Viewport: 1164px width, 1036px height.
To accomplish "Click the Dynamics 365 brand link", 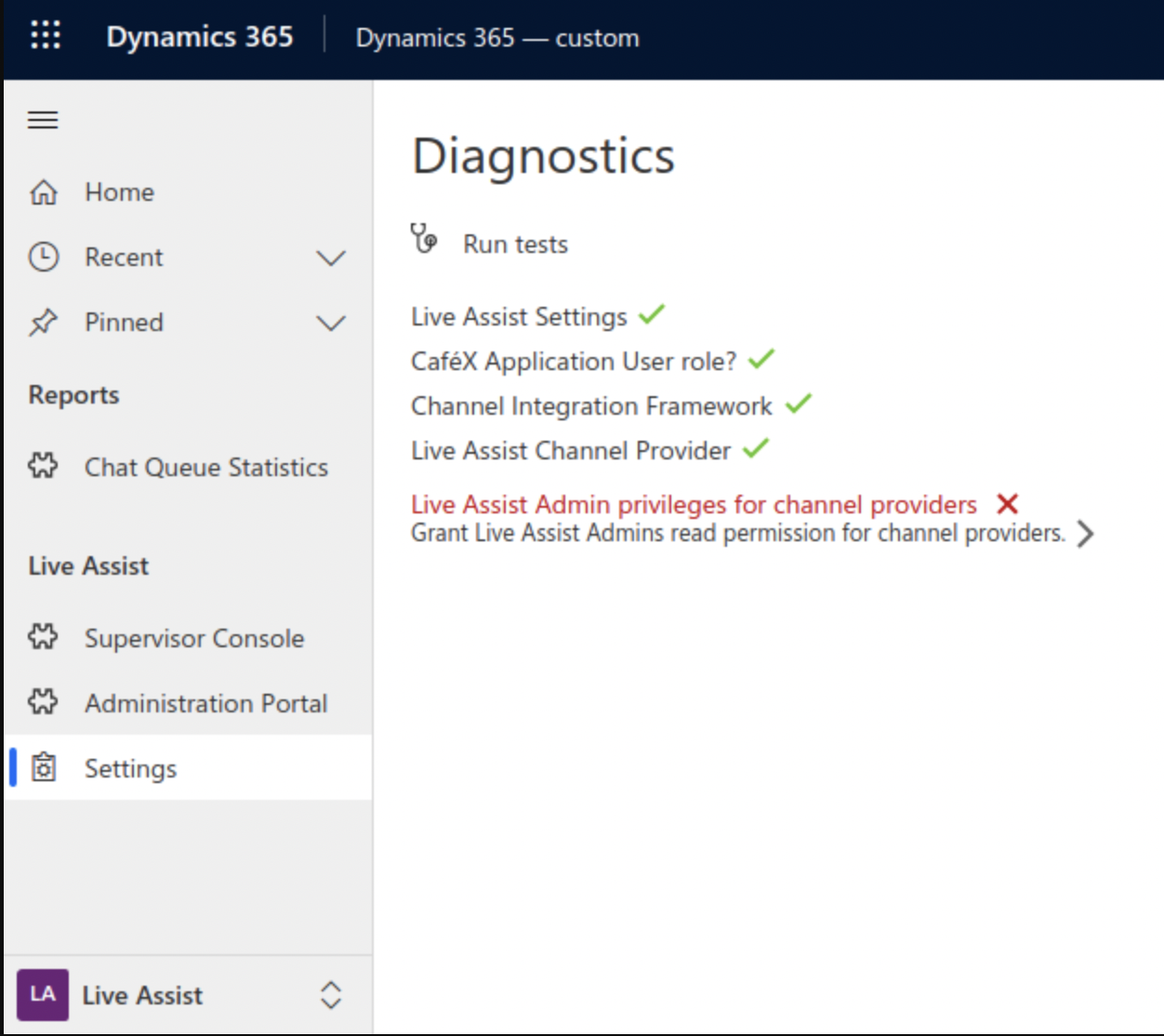I will point(200,36).
